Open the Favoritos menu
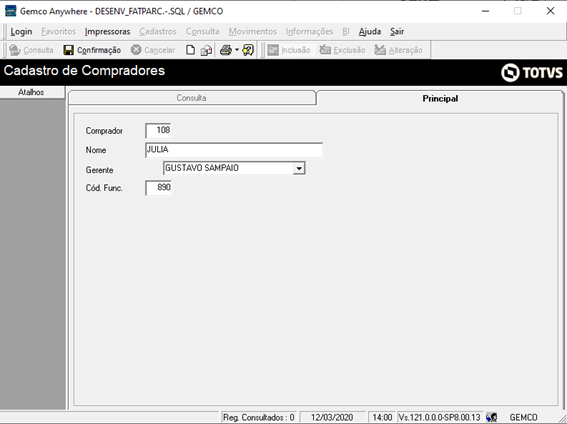This screenshot has width=567, height=424. pyautogui.click(x=59, y=32)
